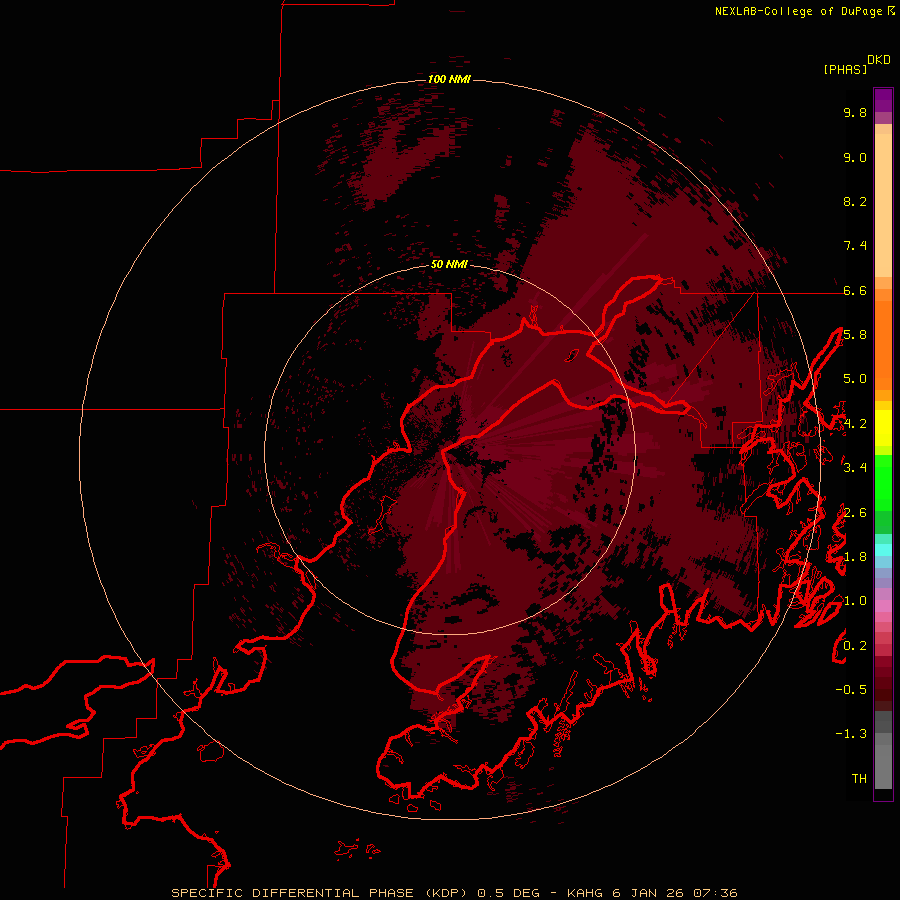Click the TH threshold label on scale
Screen dimensions: 900x900
(859, 779)
